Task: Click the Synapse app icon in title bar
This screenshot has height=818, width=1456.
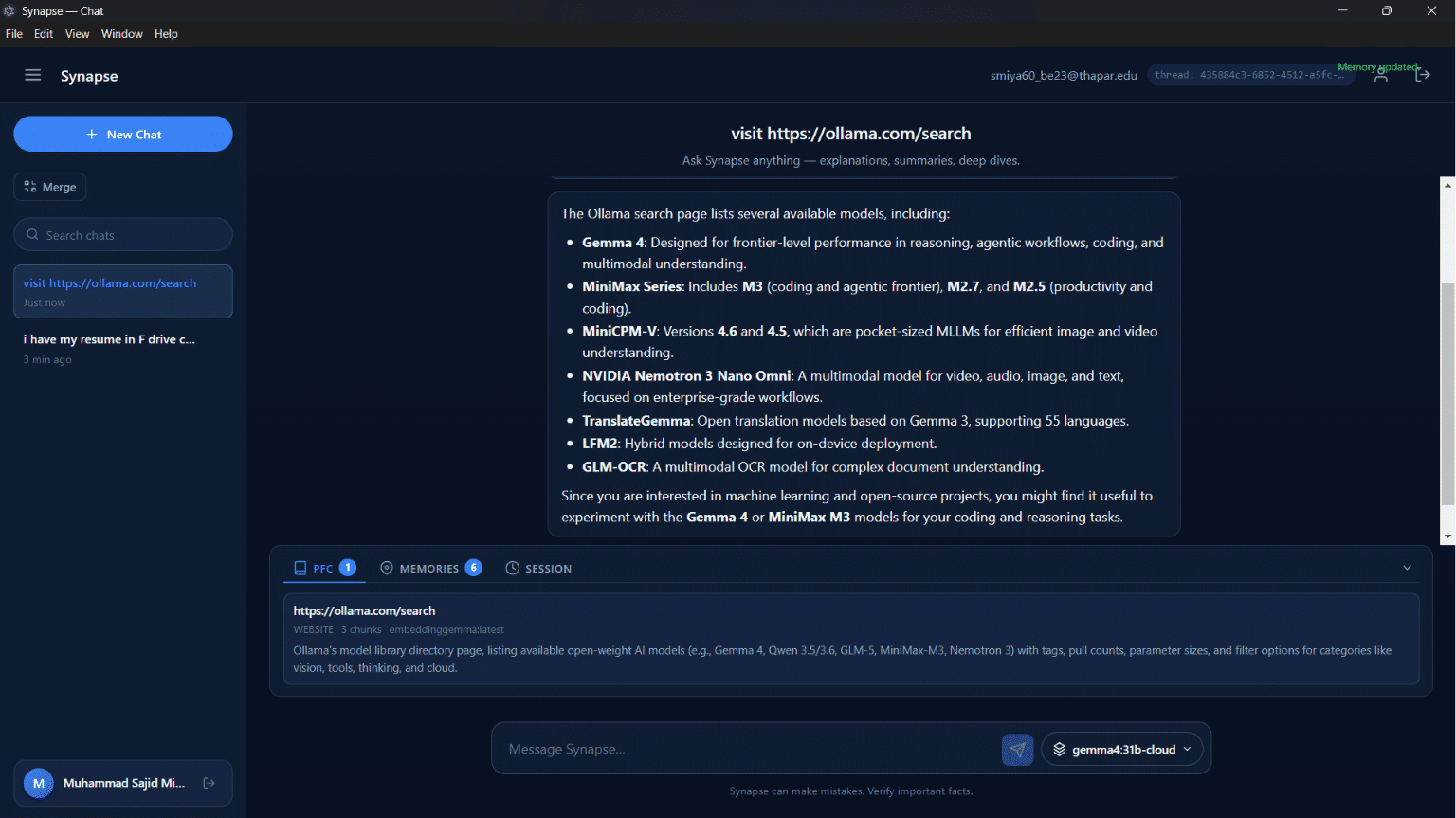Action: click(x=9, y=10)
